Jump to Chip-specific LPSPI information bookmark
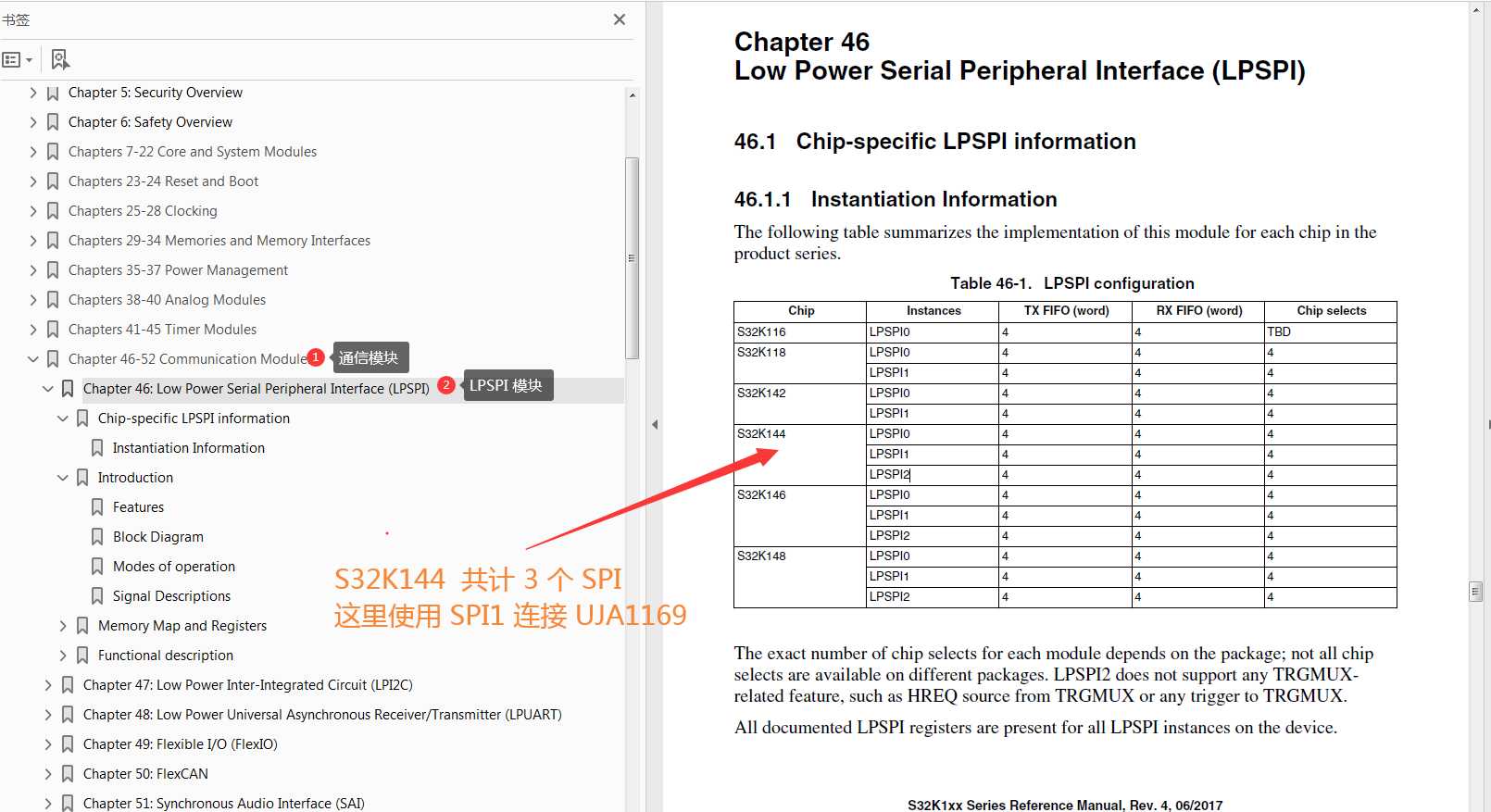Viewport: 1491px width, 812px height. (194, 418)
